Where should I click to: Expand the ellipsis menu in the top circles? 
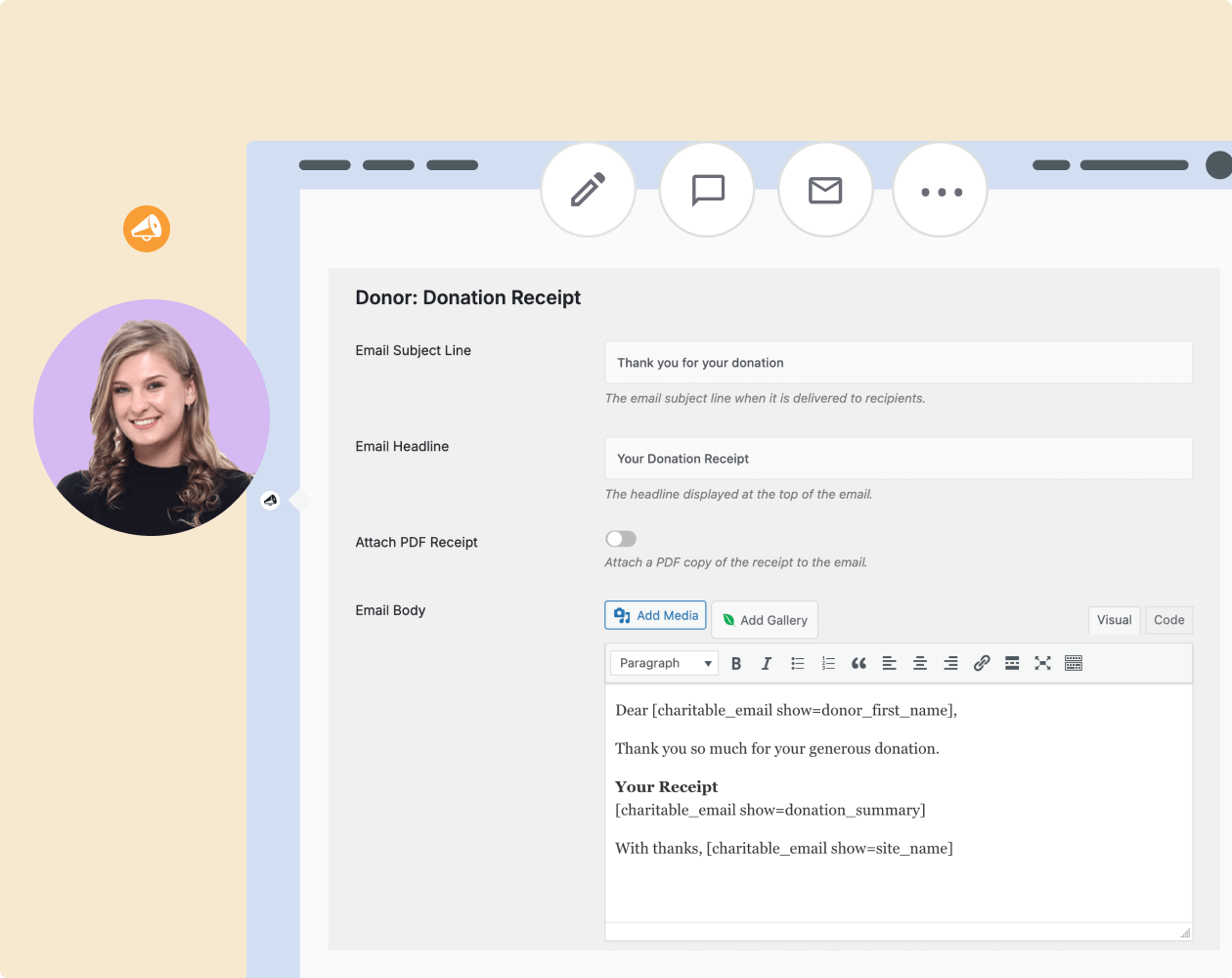click(940, 189)
